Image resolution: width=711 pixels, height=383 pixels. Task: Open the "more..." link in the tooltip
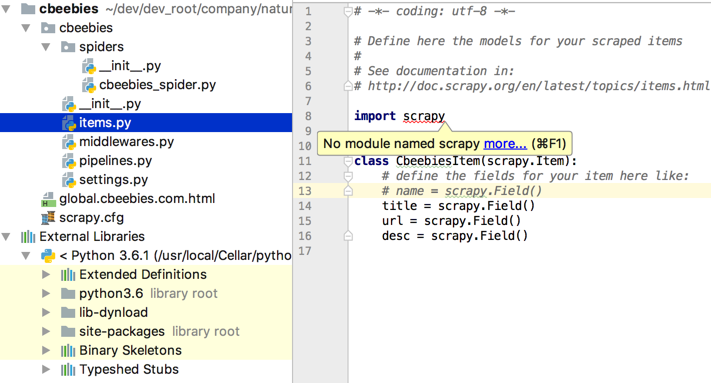pyautogui.click(x=505, y=144)
